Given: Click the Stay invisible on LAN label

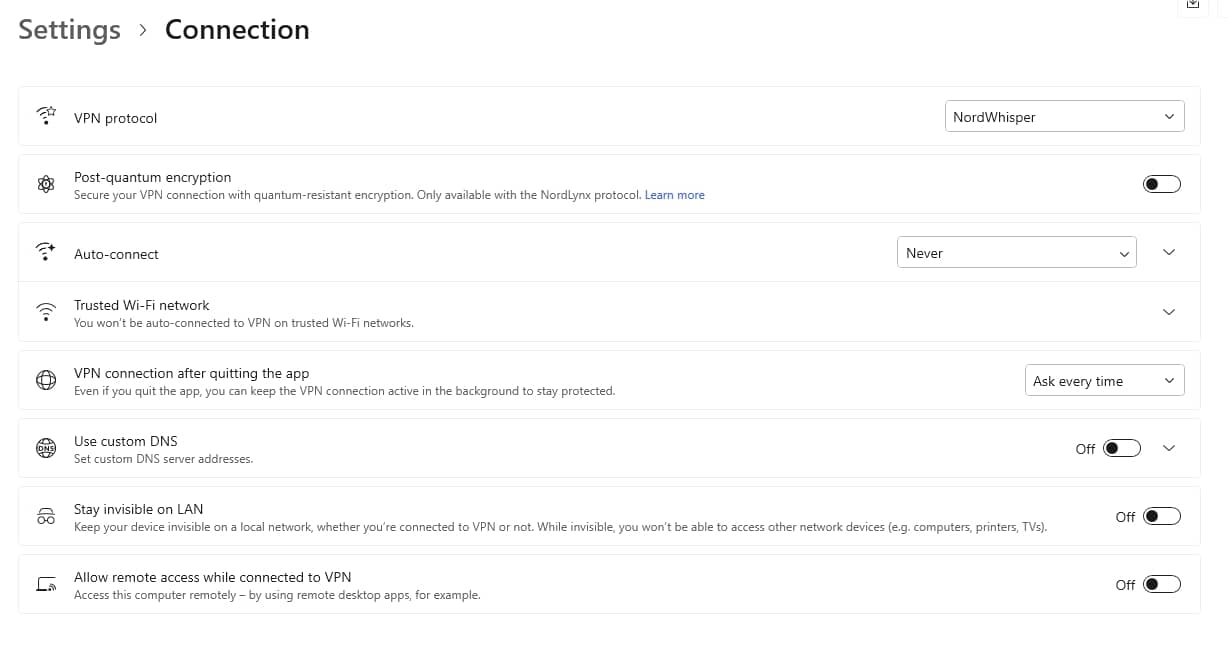Looking at the screenshot, I should (x=139, y=509).
